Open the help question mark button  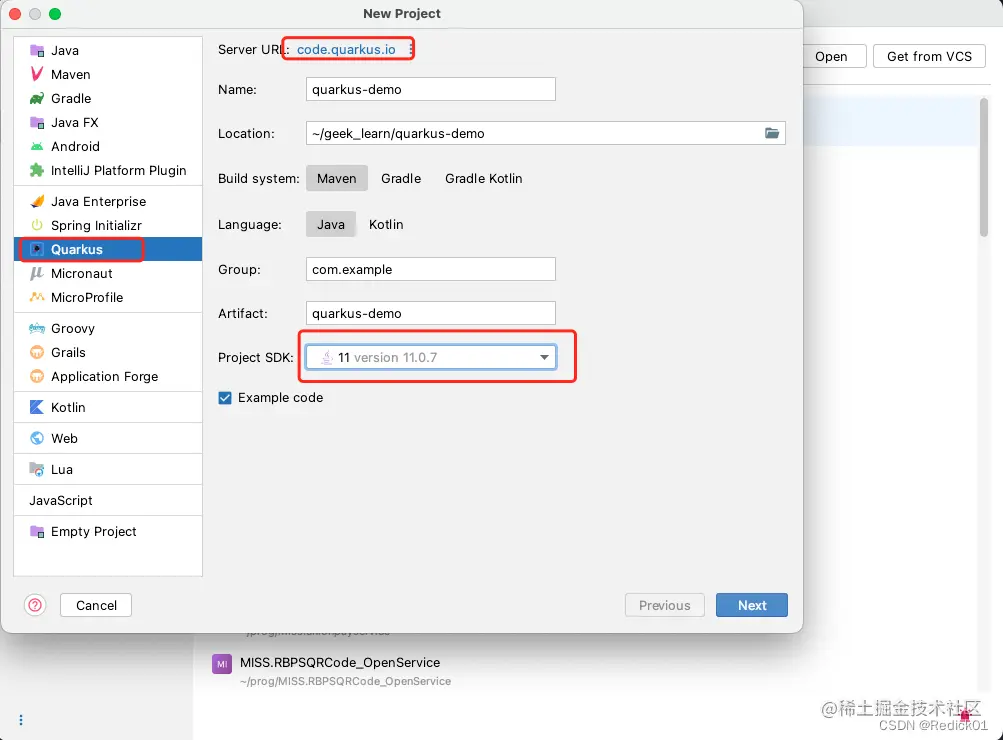[35, 605]
